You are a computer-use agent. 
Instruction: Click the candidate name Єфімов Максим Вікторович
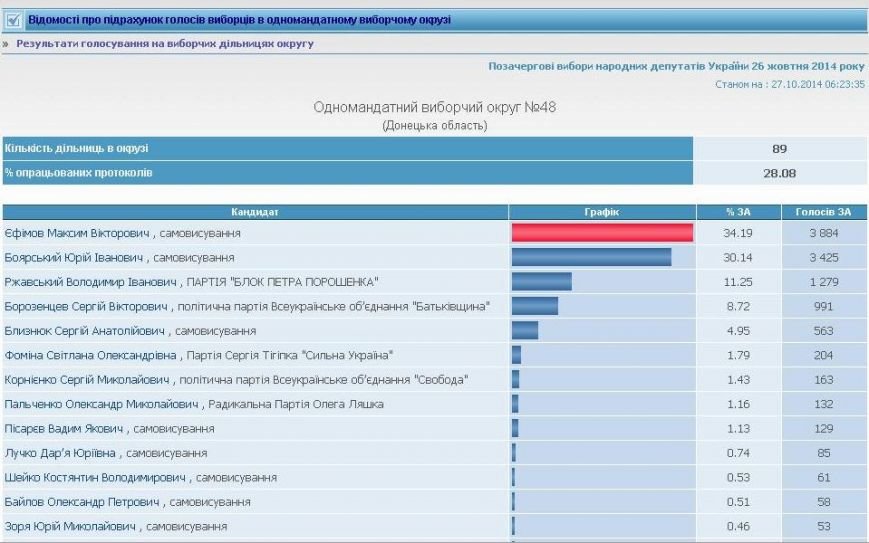77,233
